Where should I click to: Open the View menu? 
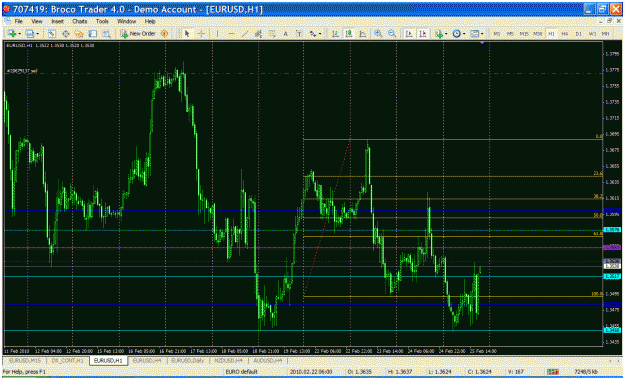coord(37,21)
